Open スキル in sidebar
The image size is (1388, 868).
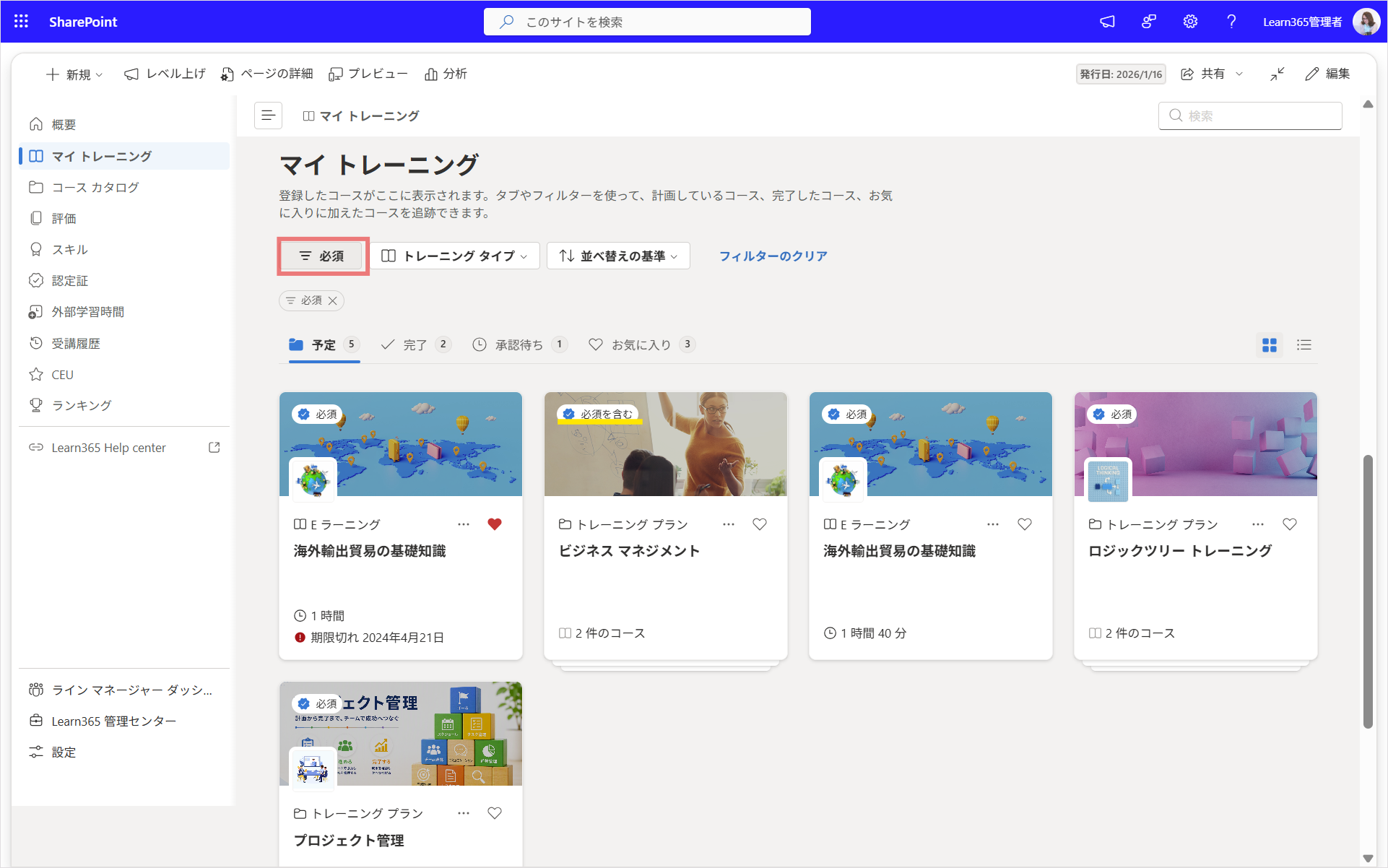(x=124, y=249)
